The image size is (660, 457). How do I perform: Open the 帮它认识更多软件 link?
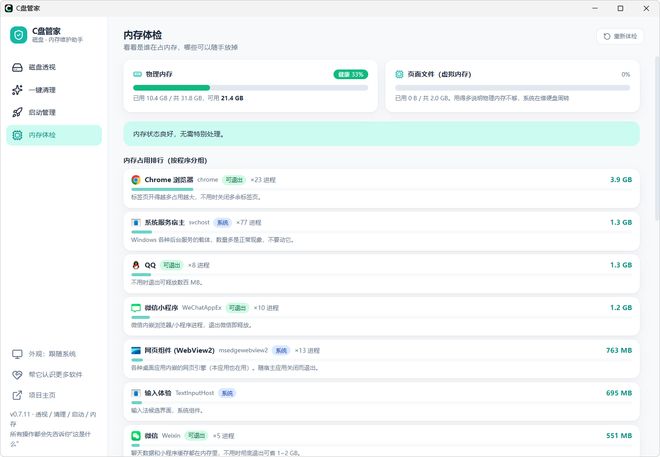pyautogui.click(x=54, y=375)
